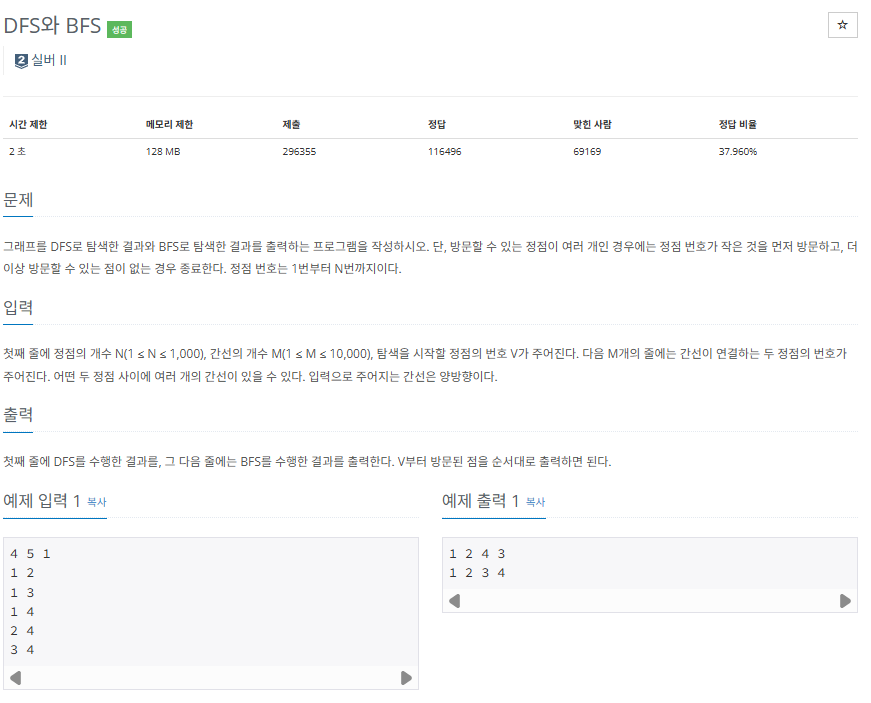Click sample input line 3 4

(x=22, y=650)
